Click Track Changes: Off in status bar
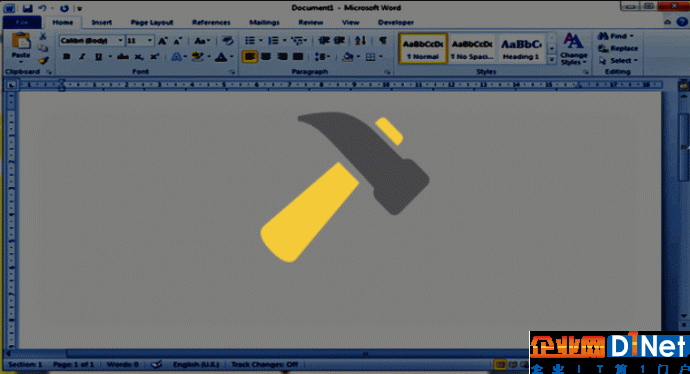 [265, 364]
